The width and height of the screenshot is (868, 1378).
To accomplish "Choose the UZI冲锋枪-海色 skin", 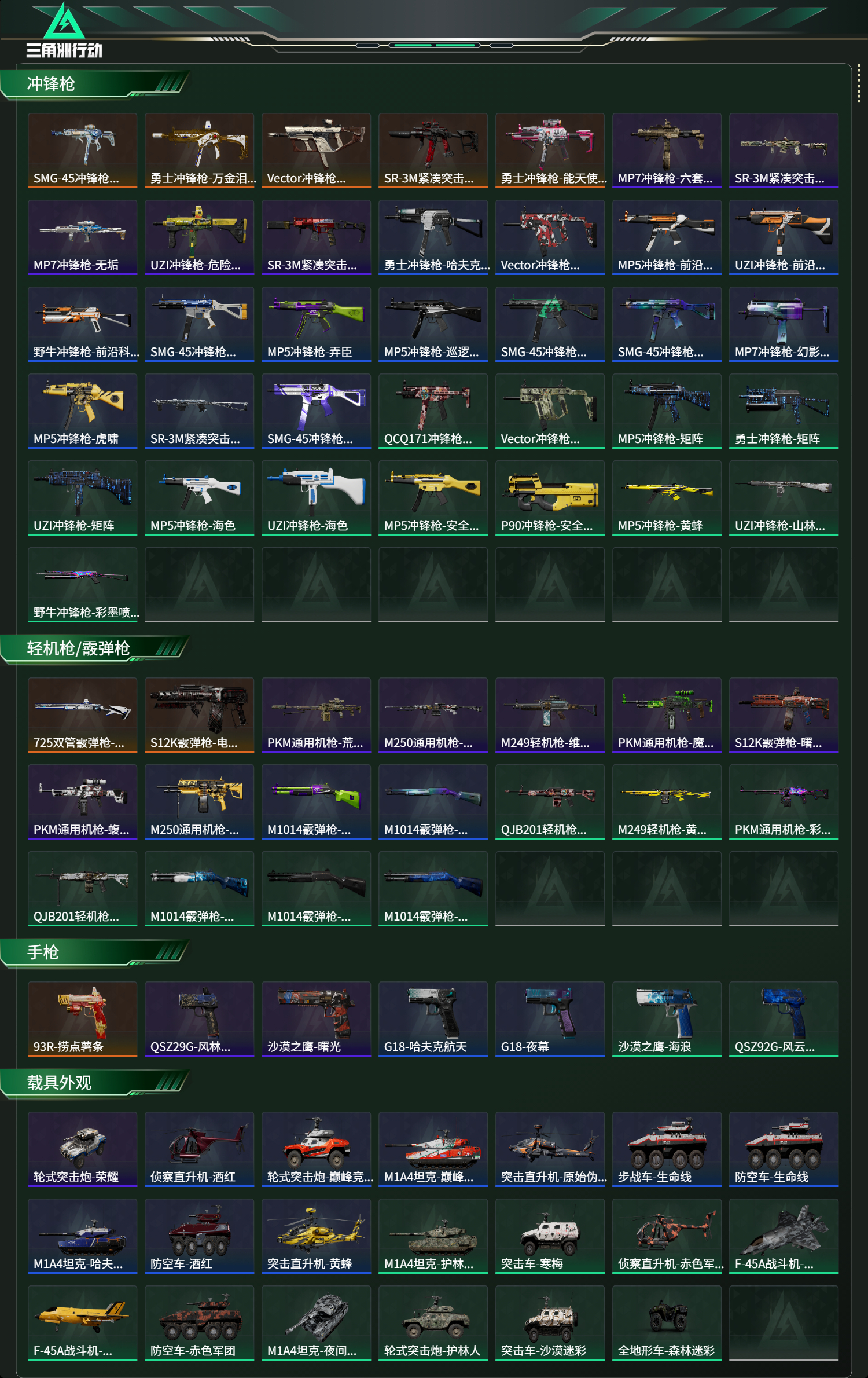I will [316, 498].
